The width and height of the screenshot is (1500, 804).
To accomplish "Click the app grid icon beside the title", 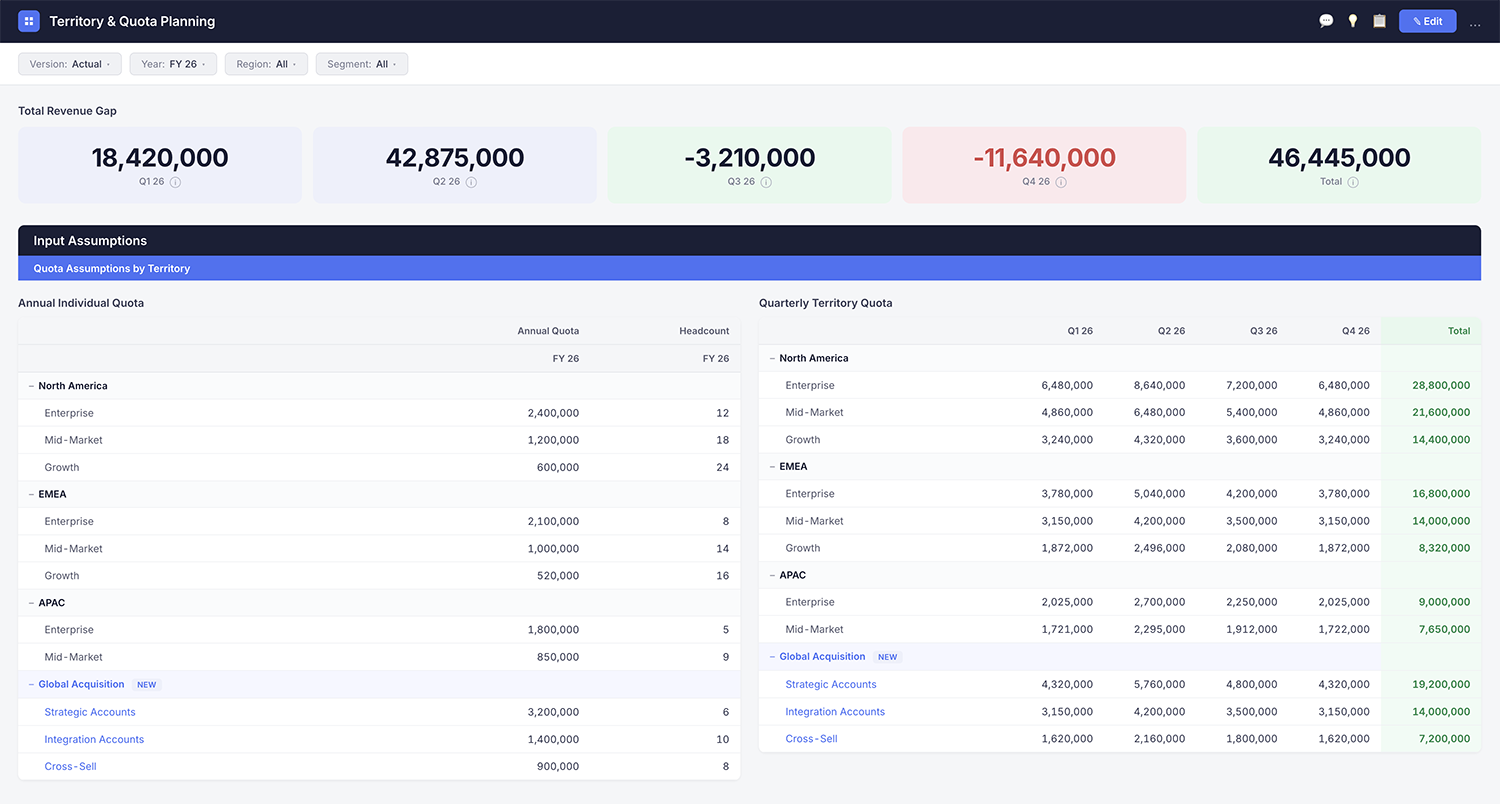I will pos(29,21).
